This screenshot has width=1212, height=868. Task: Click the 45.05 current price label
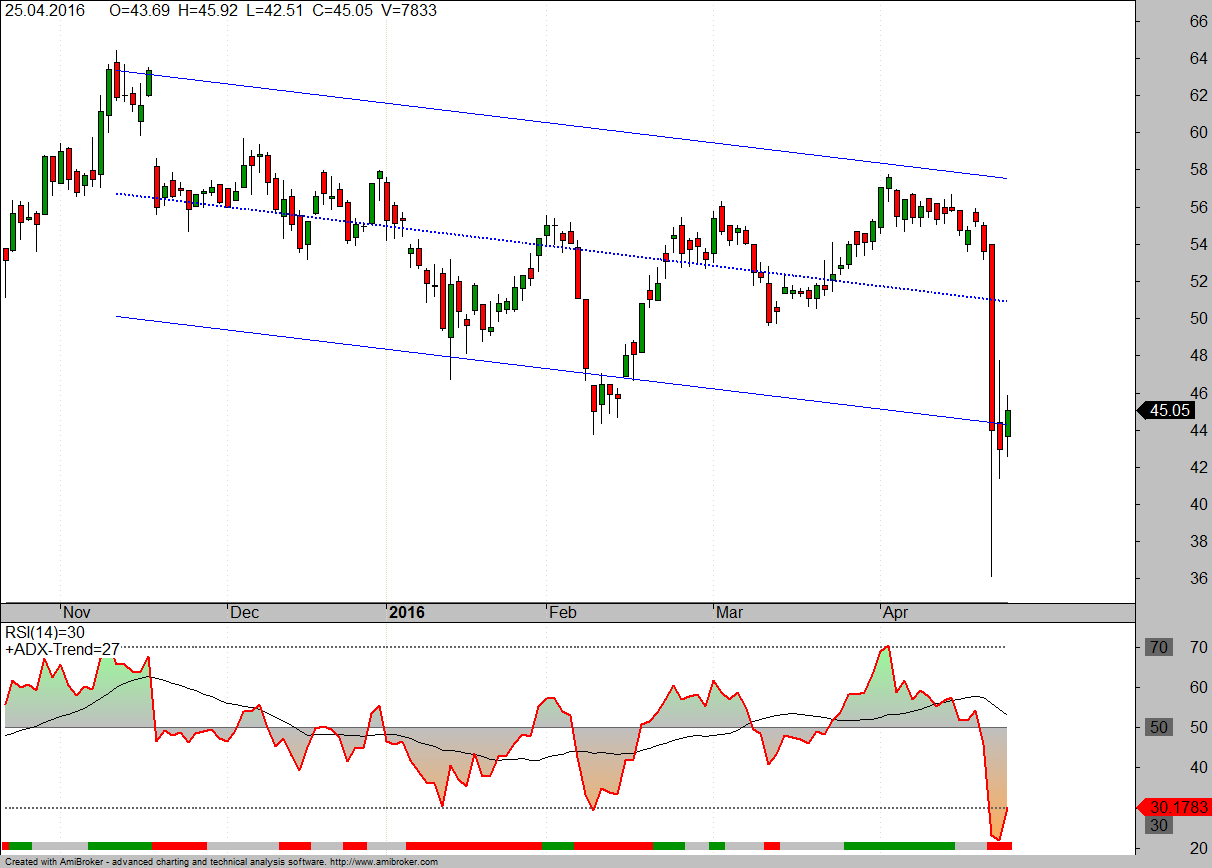coord(1168,410)
